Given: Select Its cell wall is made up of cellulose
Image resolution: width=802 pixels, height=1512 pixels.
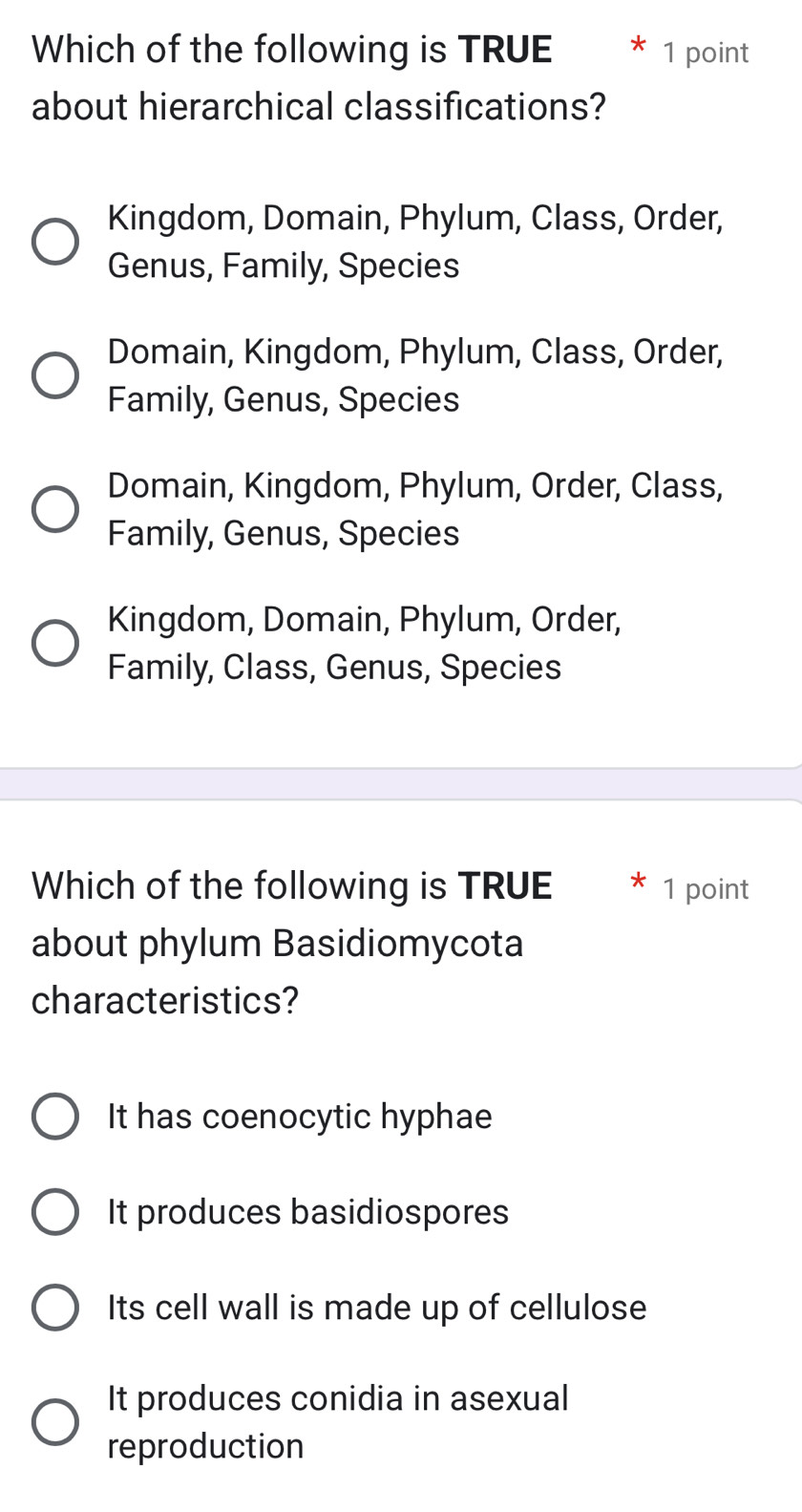Looking at the screenshot, I should pyautogui.click(x=377, y=1307).
